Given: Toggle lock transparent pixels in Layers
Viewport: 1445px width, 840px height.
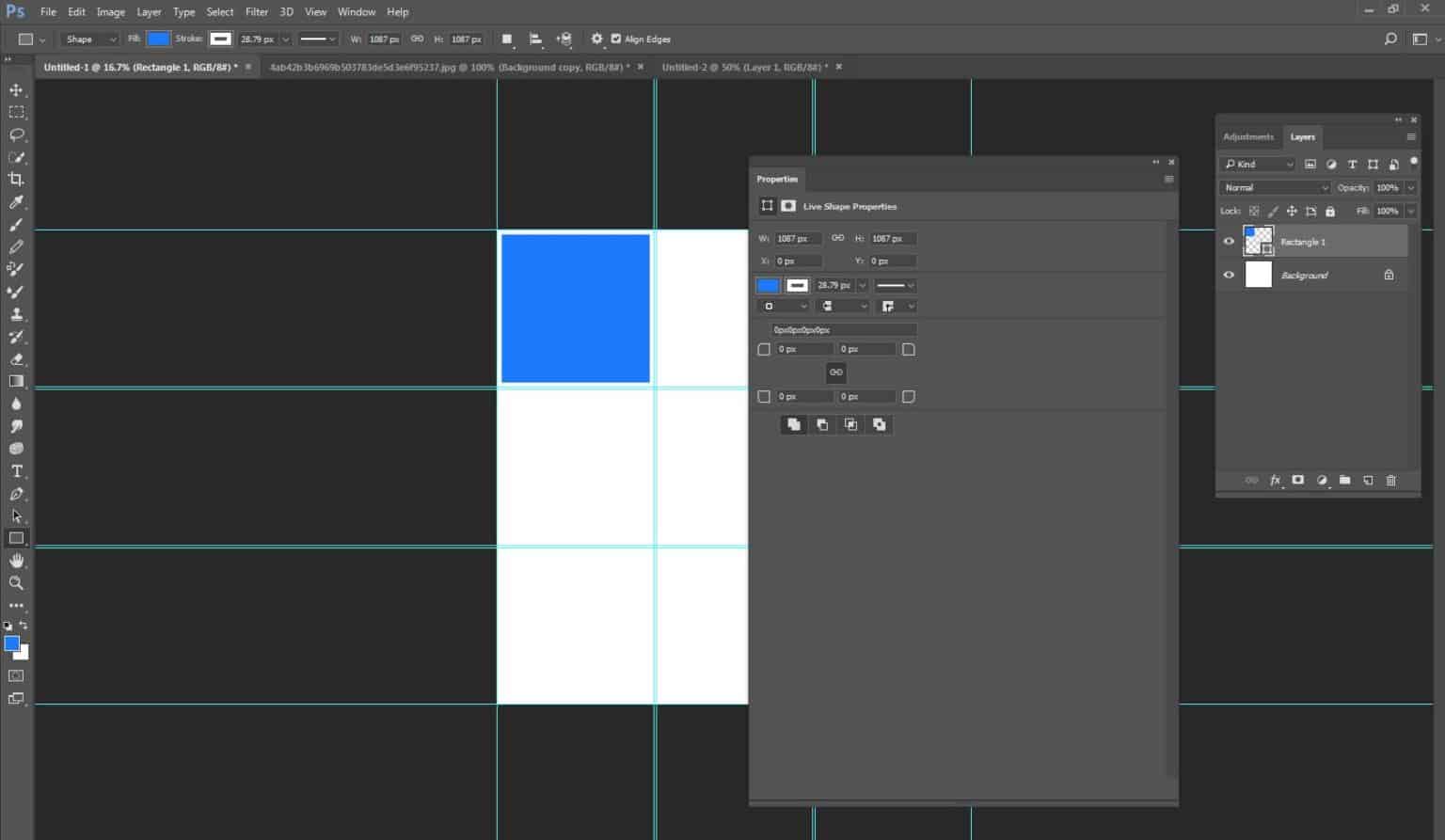Looking at the screenshot, I should pos(1253,211).
